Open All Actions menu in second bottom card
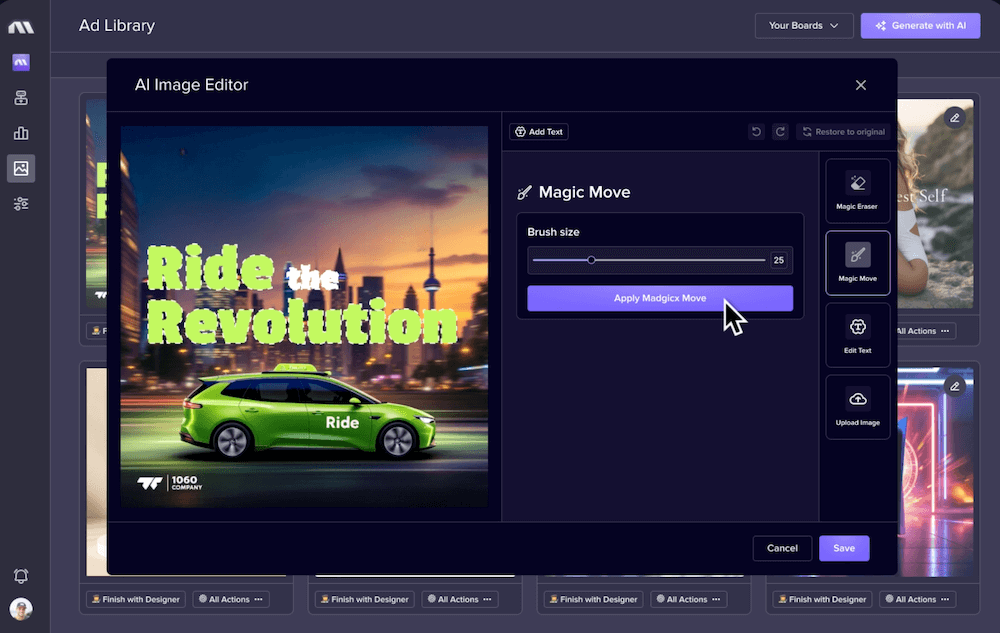Viewport: 1000px width, 633px height. 459,599
